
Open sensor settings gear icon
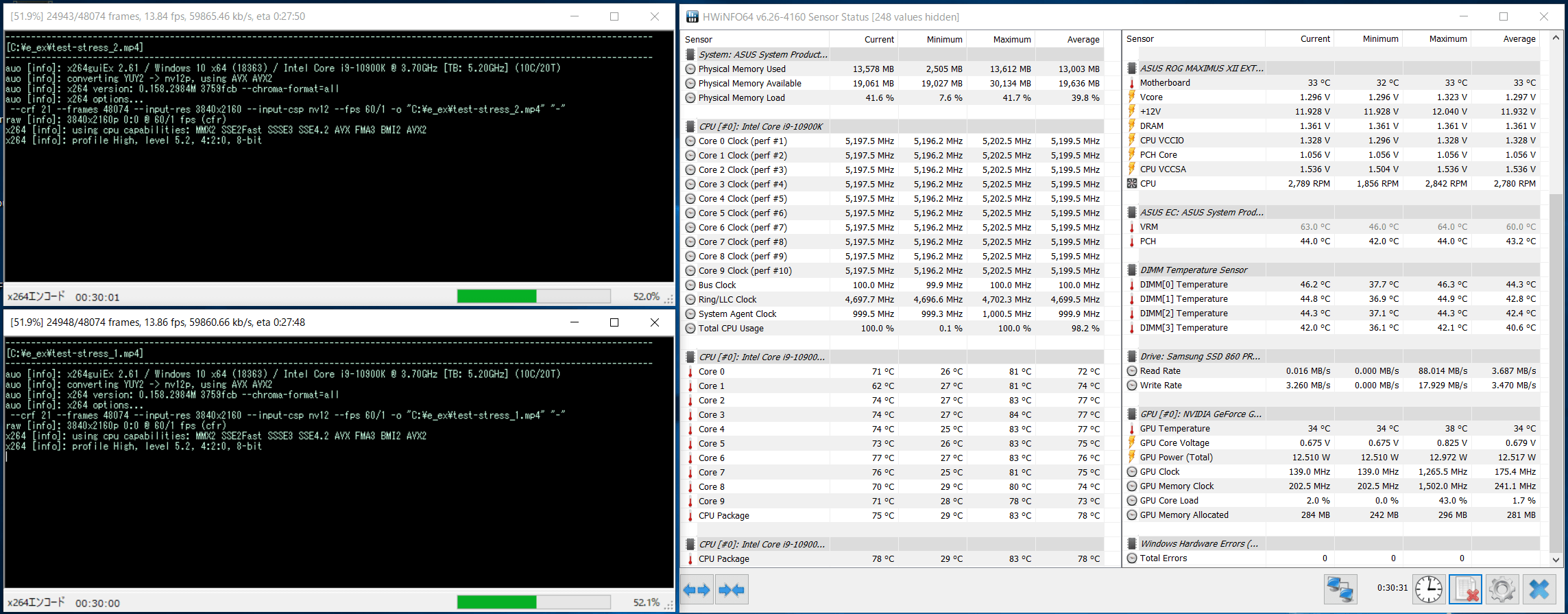coord(1501,589)
